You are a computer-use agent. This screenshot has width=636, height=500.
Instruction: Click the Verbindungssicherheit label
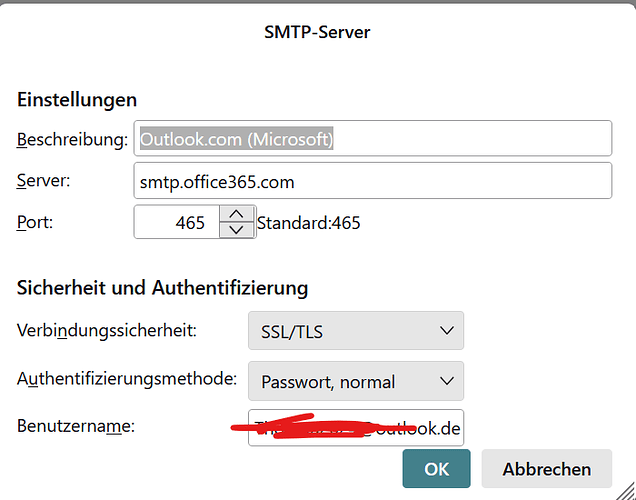(107, 330)
